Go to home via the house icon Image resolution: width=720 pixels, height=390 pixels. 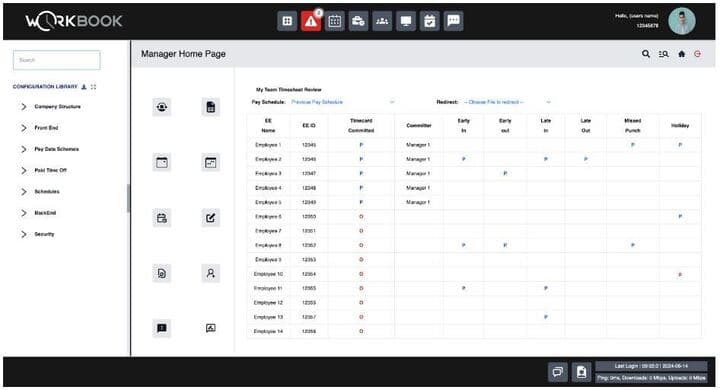click(x=681, y=54)
